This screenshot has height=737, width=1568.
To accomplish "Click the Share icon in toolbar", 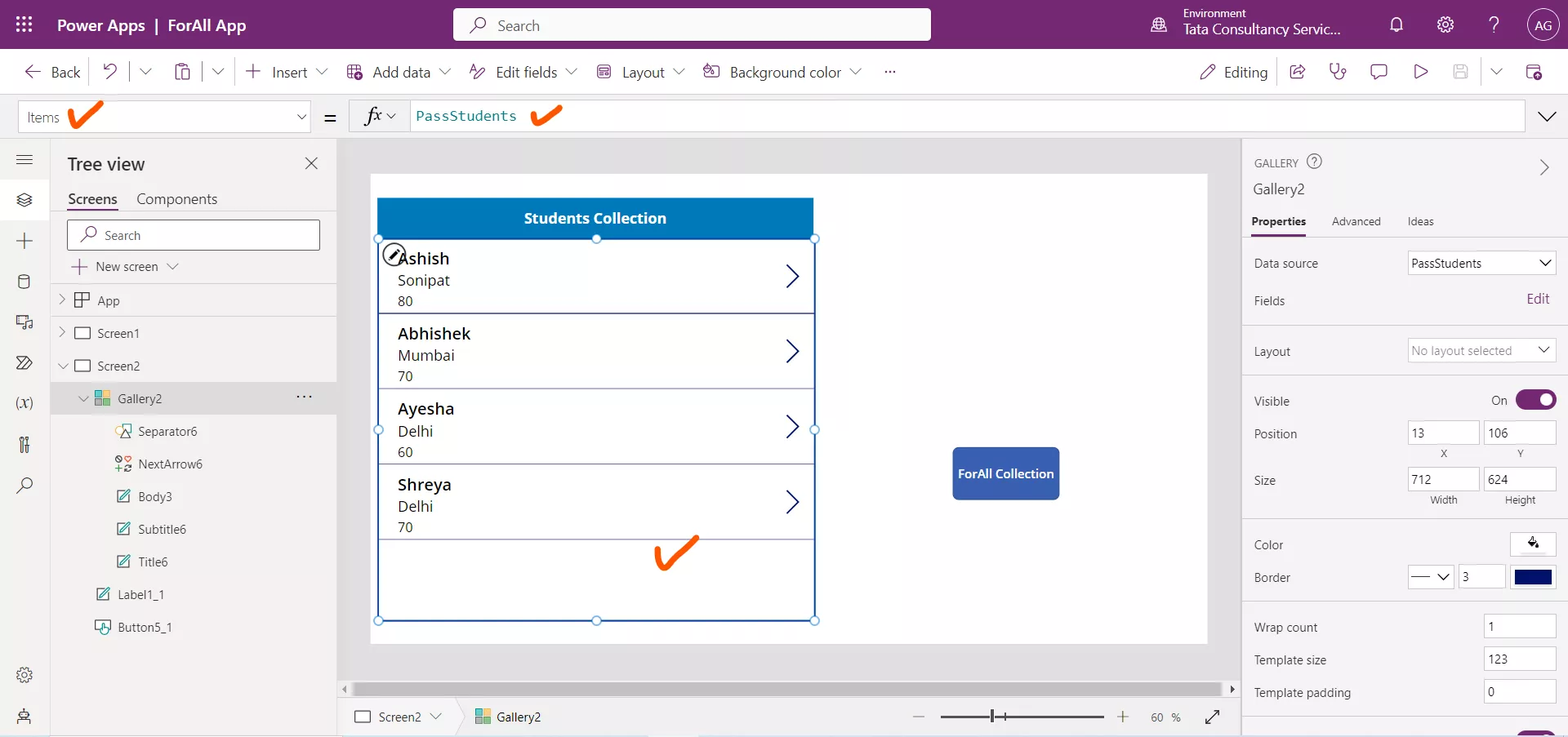I will coord(1297,72).
